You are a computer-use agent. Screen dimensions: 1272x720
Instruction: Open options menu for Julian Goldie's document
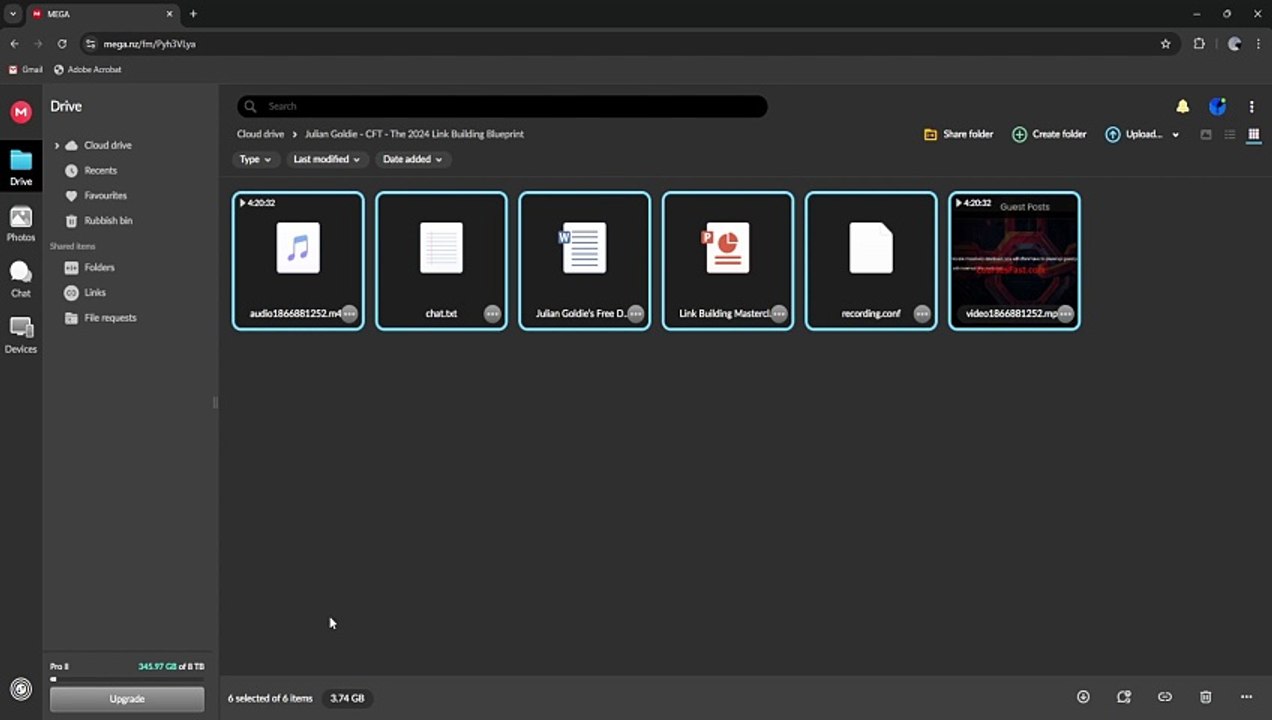(x=636, y=314)
